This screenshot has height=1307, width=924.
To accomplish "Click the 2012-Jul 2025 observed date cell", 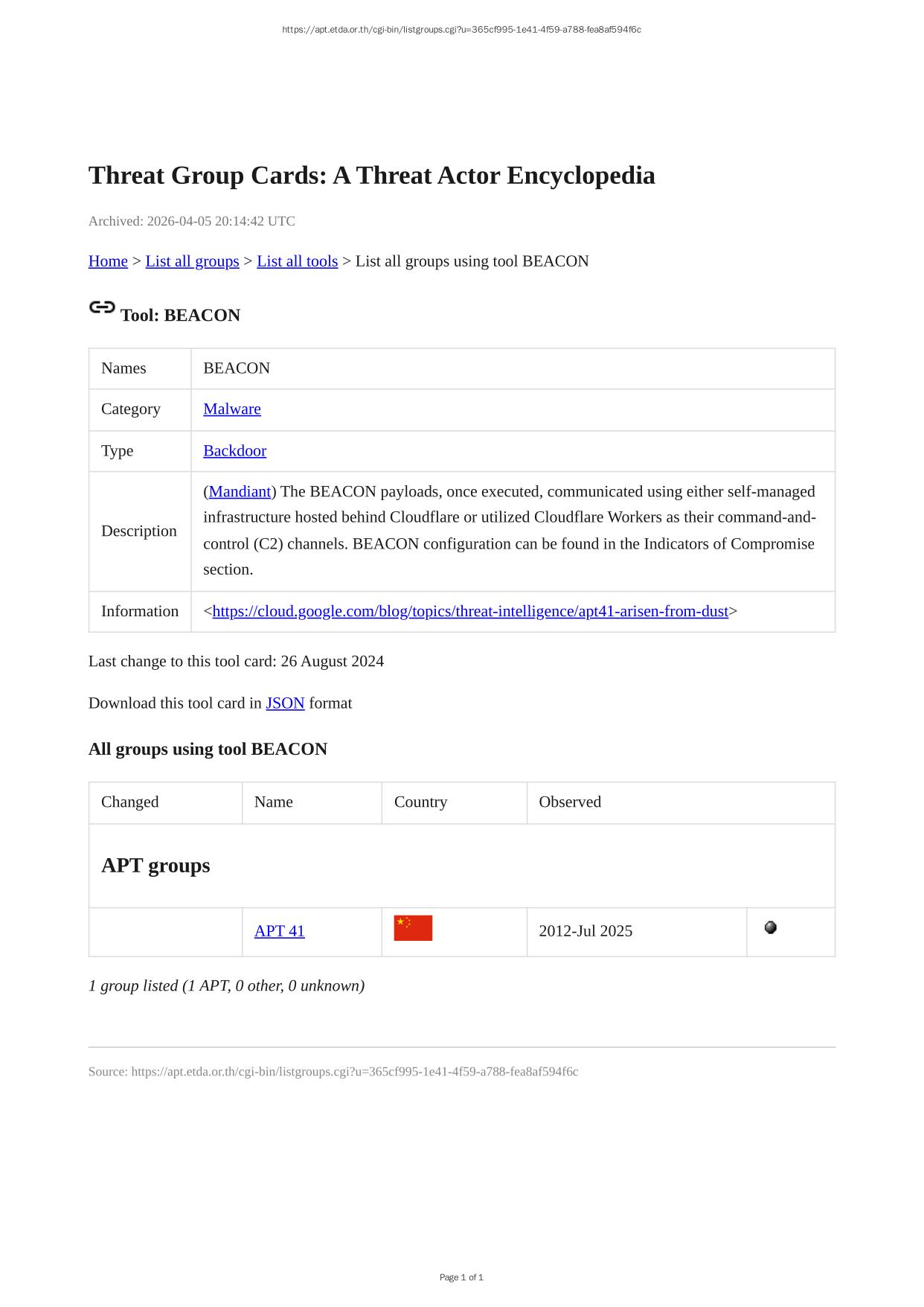I will (x=585, y=931).
